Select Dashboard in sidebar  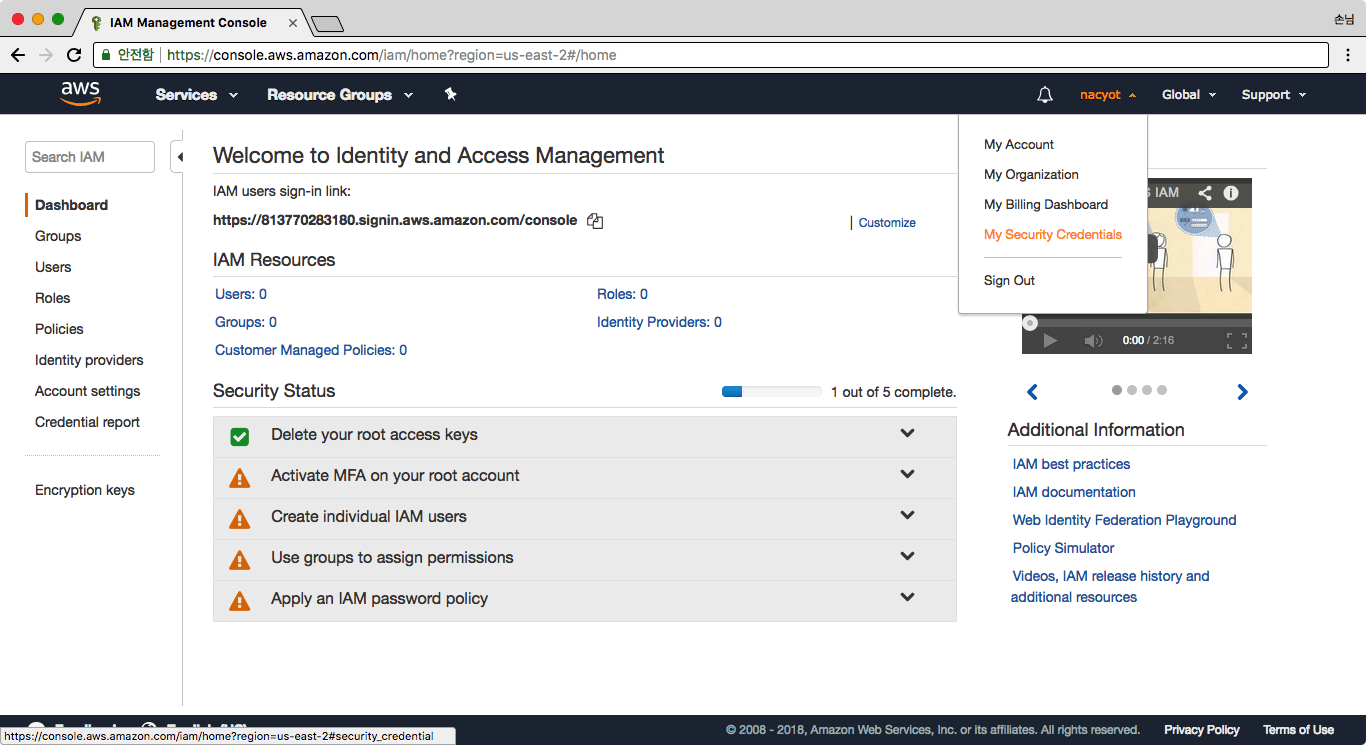[x=71, y=205]
